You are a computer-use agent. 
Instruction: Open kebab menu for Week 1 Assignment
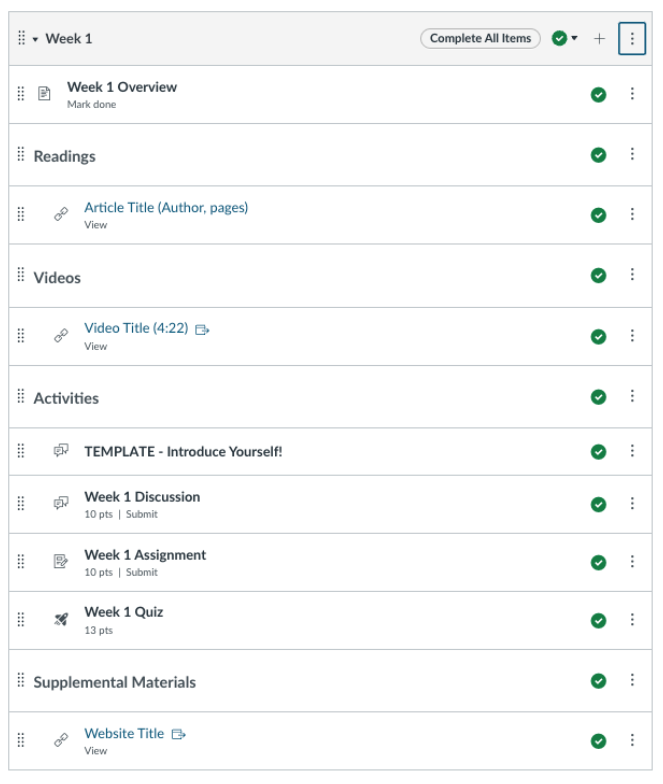click(632, 562)
